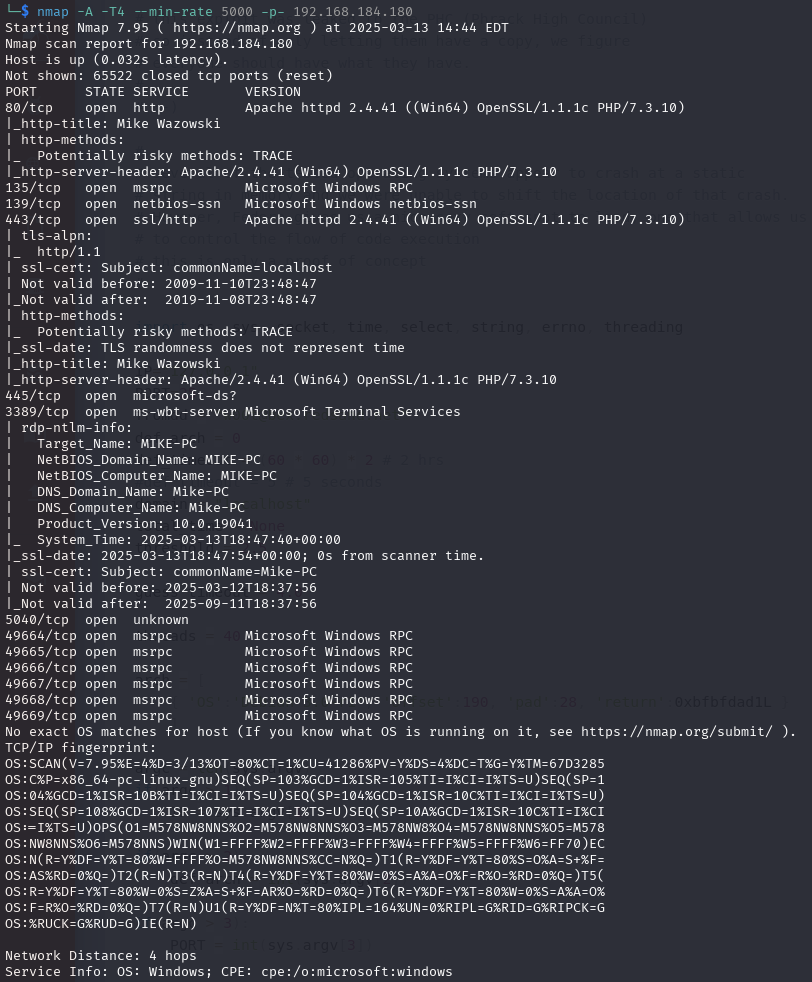This screenshot has width=812, height=982.
Task: Click the 5040/tcp unknown service line
Action: pos(97,620)
